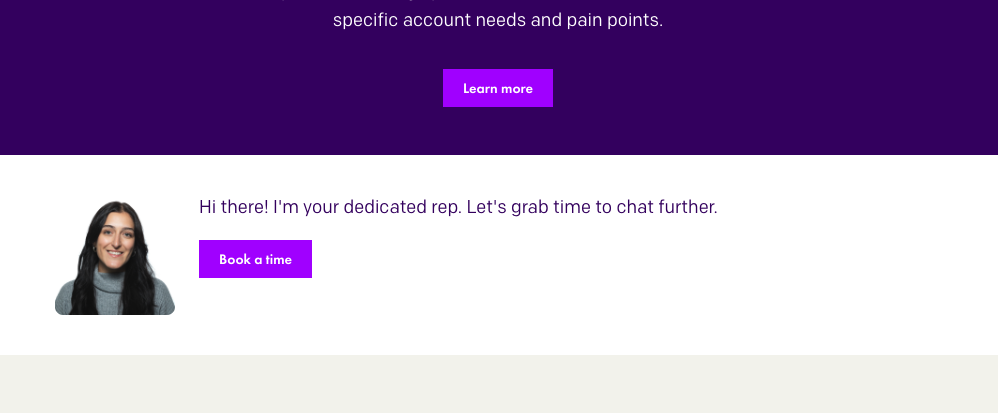
Task: Click the Book a time button
Action: [x=255, y=259]
